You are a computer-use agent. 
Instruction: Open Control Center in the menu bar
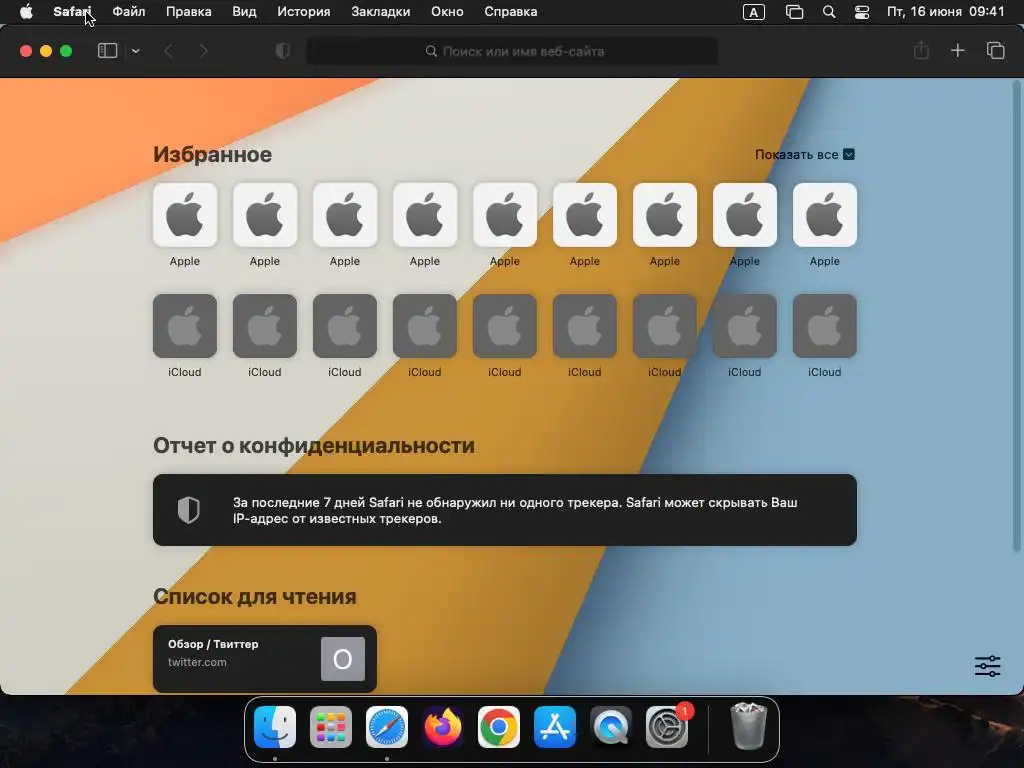pyautogui.click(x=862, y=12)
